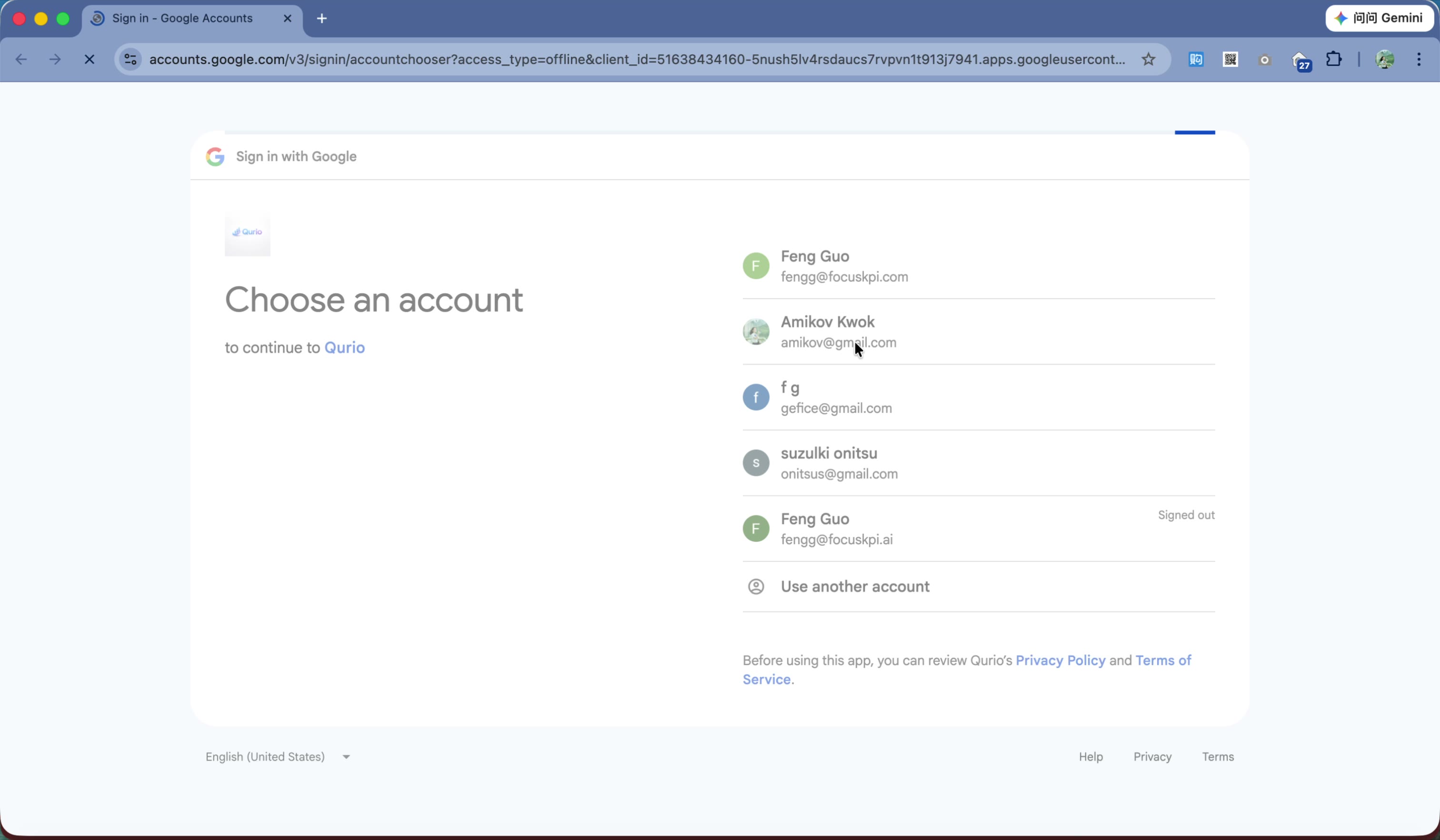The width and height of the screenshot is (1440, 840).
Task: Open the Chrome profile avatar
Action: pos(1385,60)
